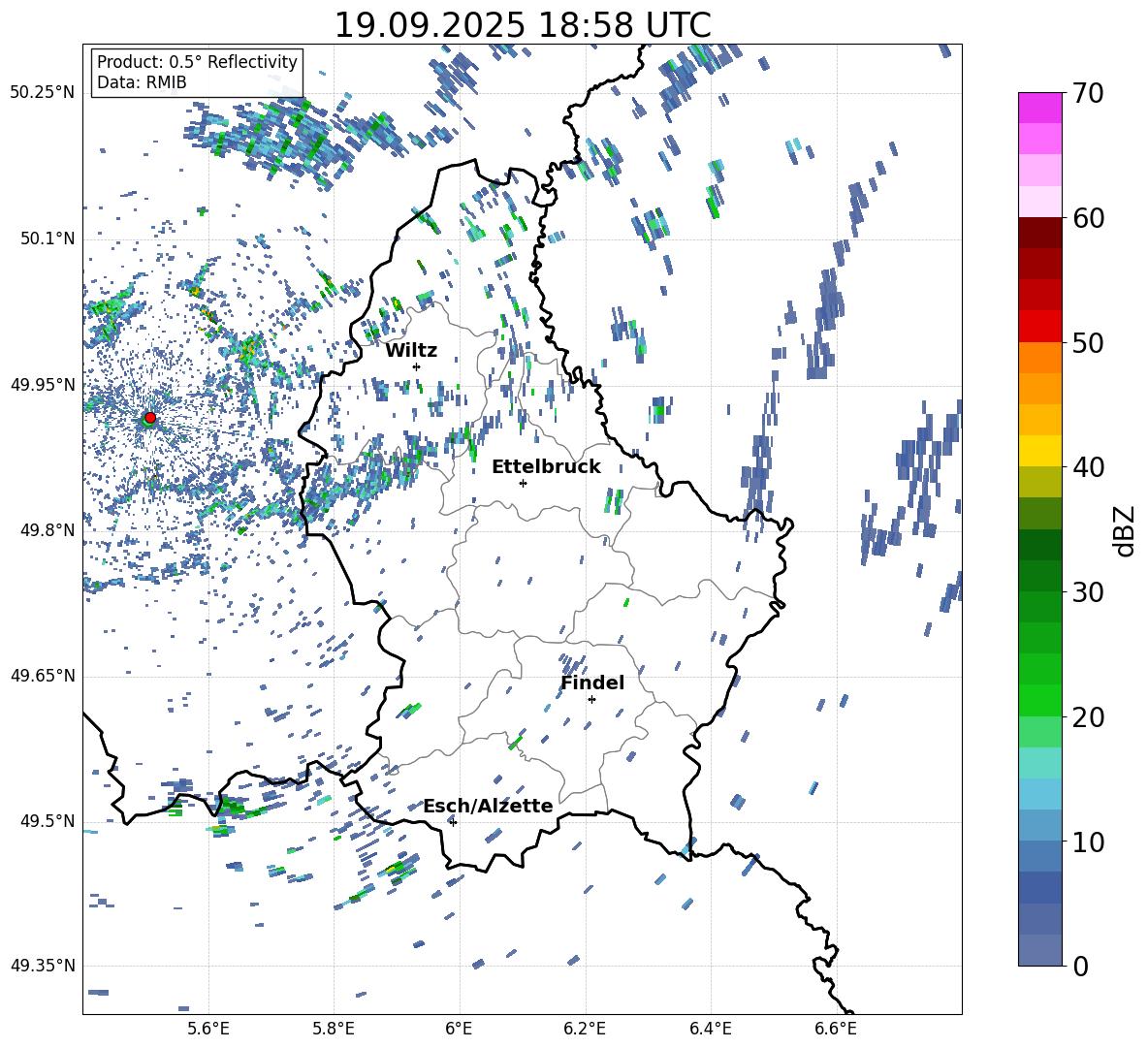
Task: Click the Data: RMIB text
Action: tap(142, 82)
